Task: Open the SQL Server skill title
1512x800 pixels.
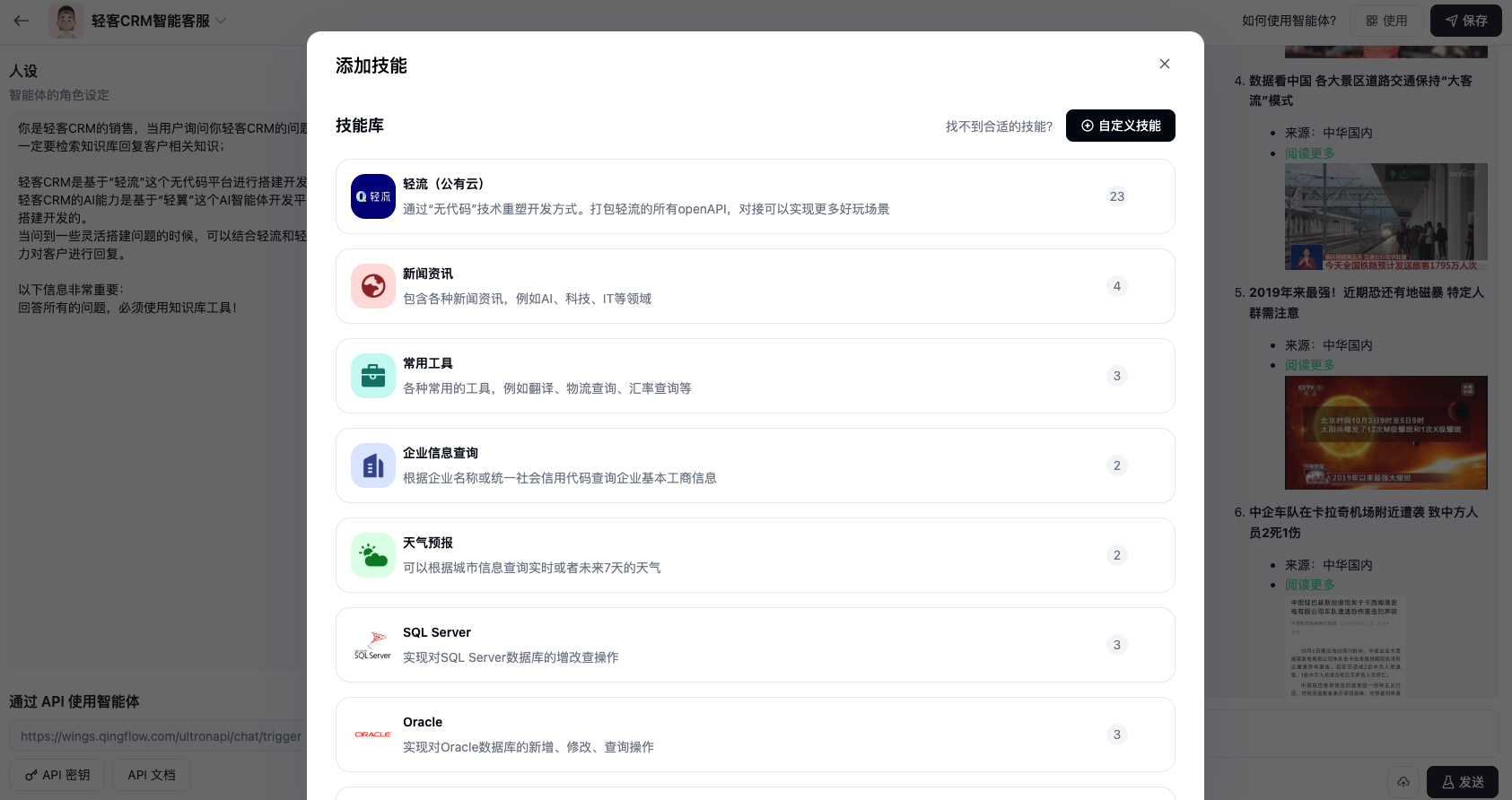Action: pyautogui.click(x=437, y=632)
